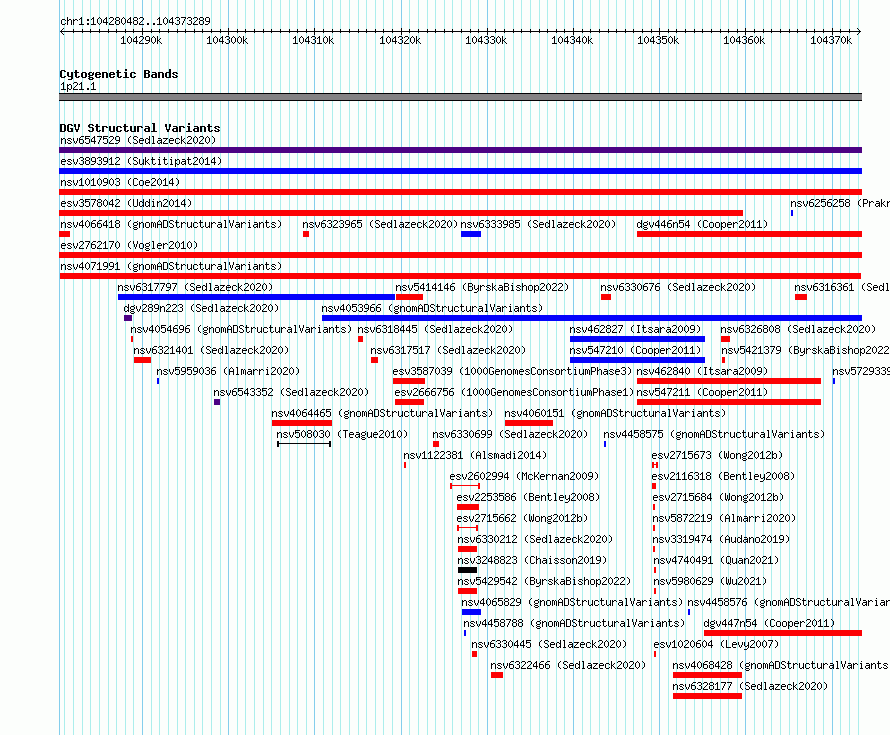Click the gray 1p21.1 cytogenetic band
This screenshot has height=735, width=890.
460,97
